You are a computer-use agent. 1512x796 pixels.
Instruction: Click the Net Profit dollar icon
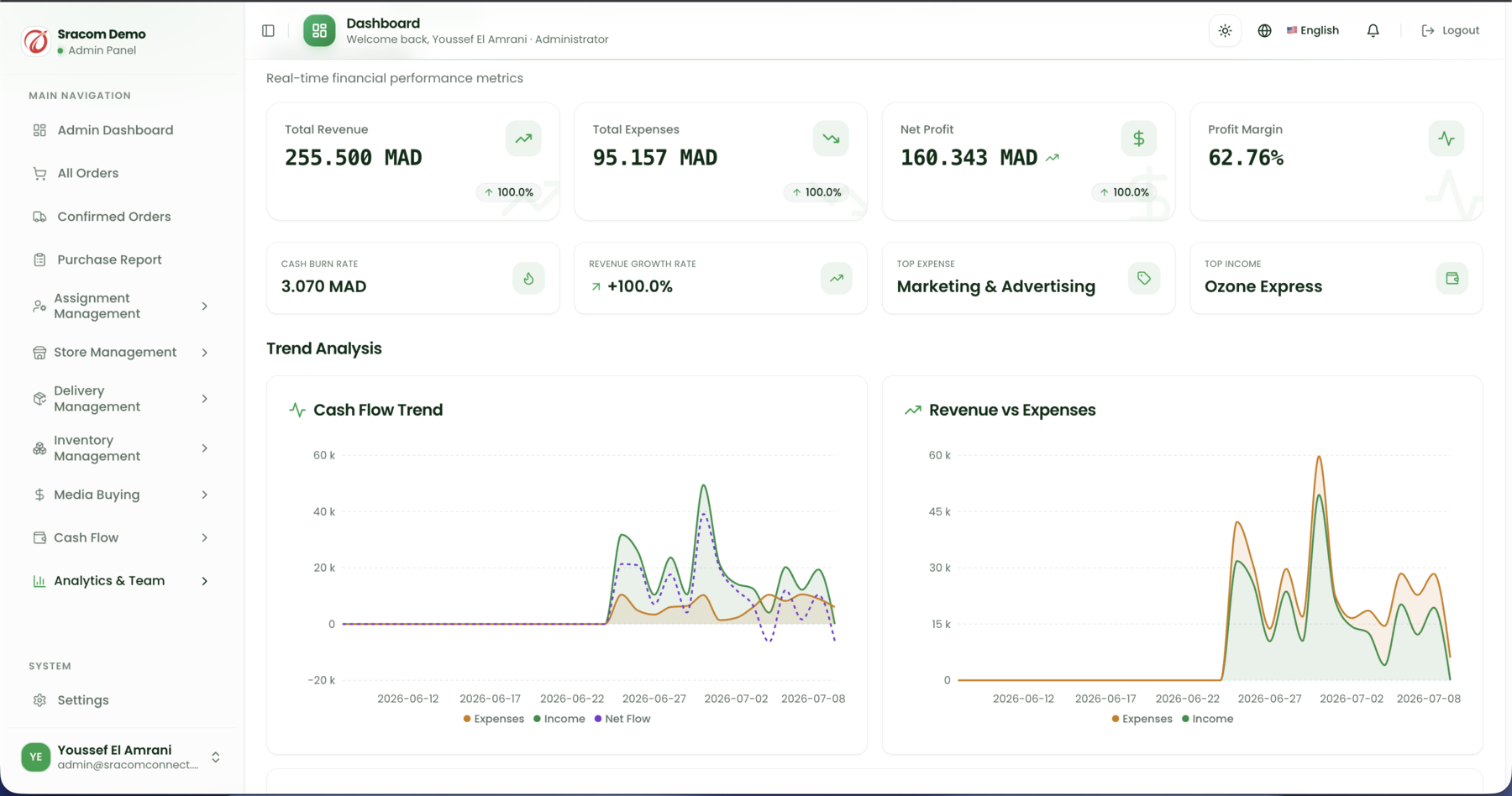pyautogui.click(x=1139, y=139)
